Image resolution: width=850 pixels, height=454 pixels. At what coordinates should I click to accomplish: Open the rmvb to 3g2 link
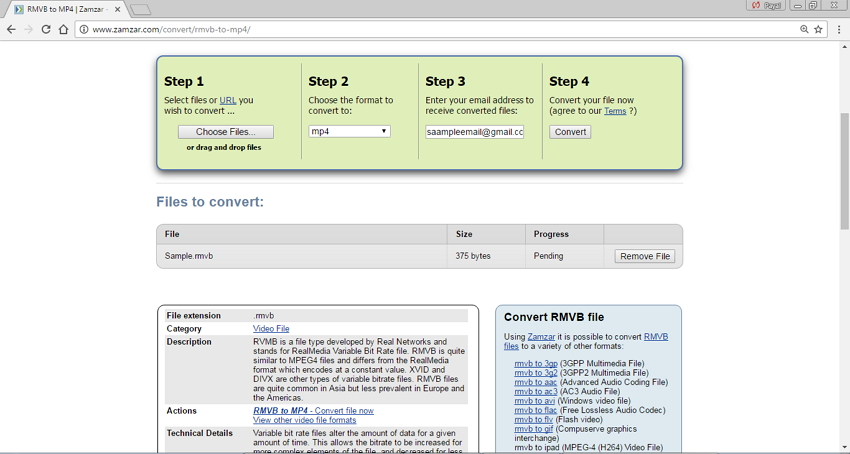click(536, 373)
